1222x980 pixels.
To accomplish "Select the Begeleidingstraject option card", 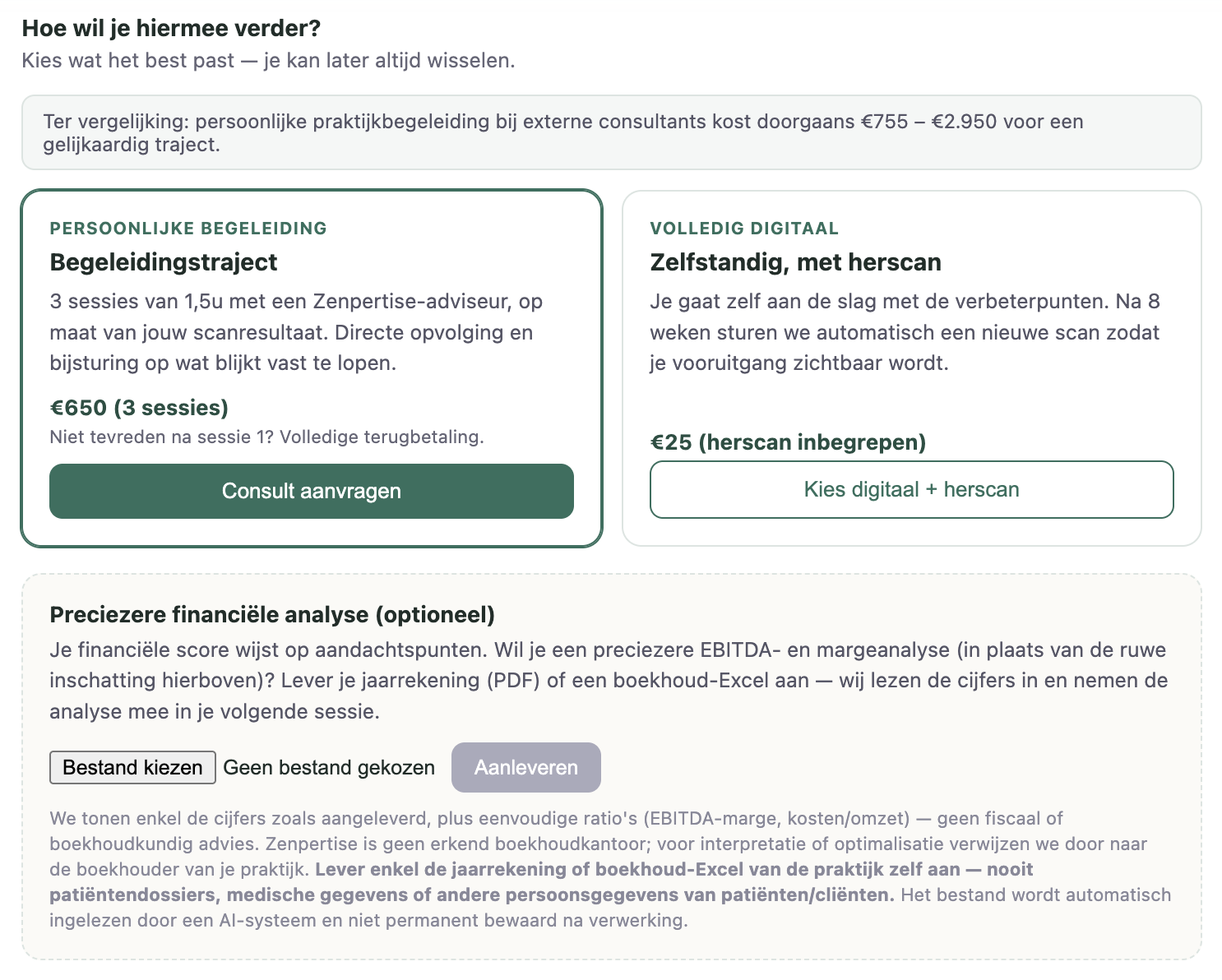I will tap(312, 368).
